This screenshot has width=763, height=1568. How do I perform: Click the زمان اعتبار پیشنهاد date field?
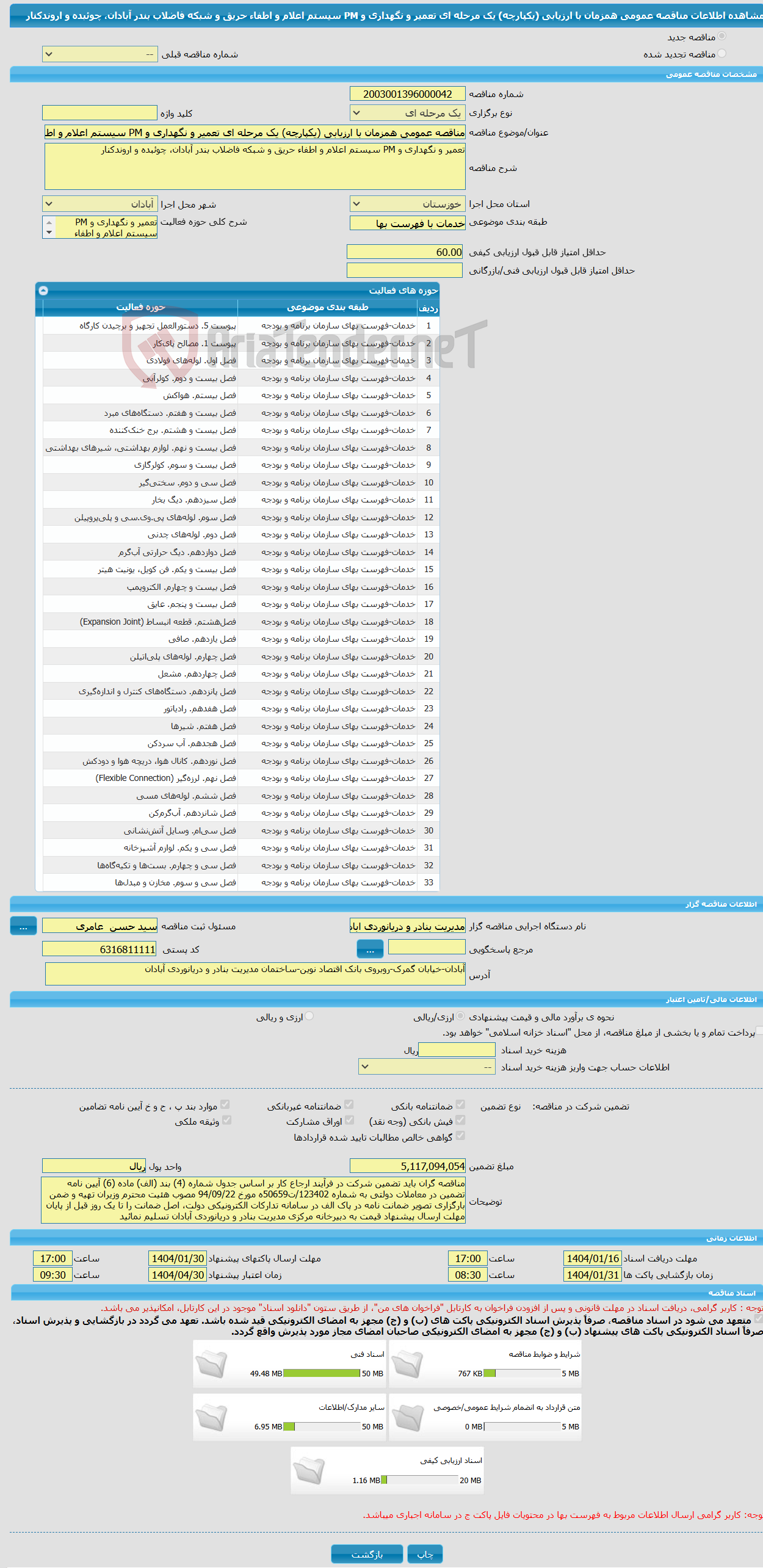coord(178,1275)
